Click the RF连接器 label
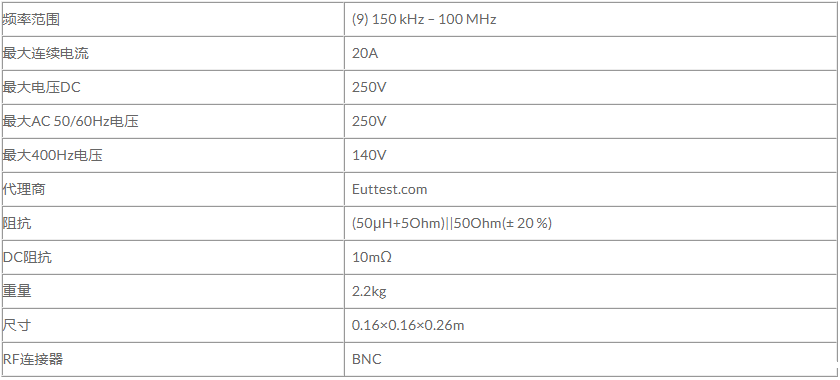840x380 pixels. click(33, 359)
